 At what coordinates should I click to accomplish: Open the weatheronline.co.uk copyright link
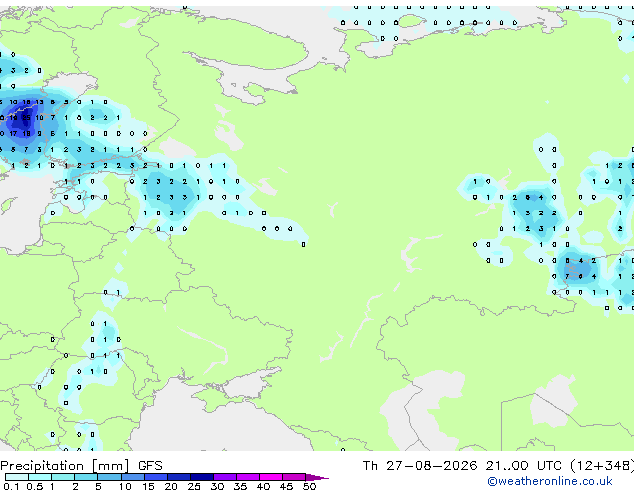pyautogui.click(x=550, y=481)
